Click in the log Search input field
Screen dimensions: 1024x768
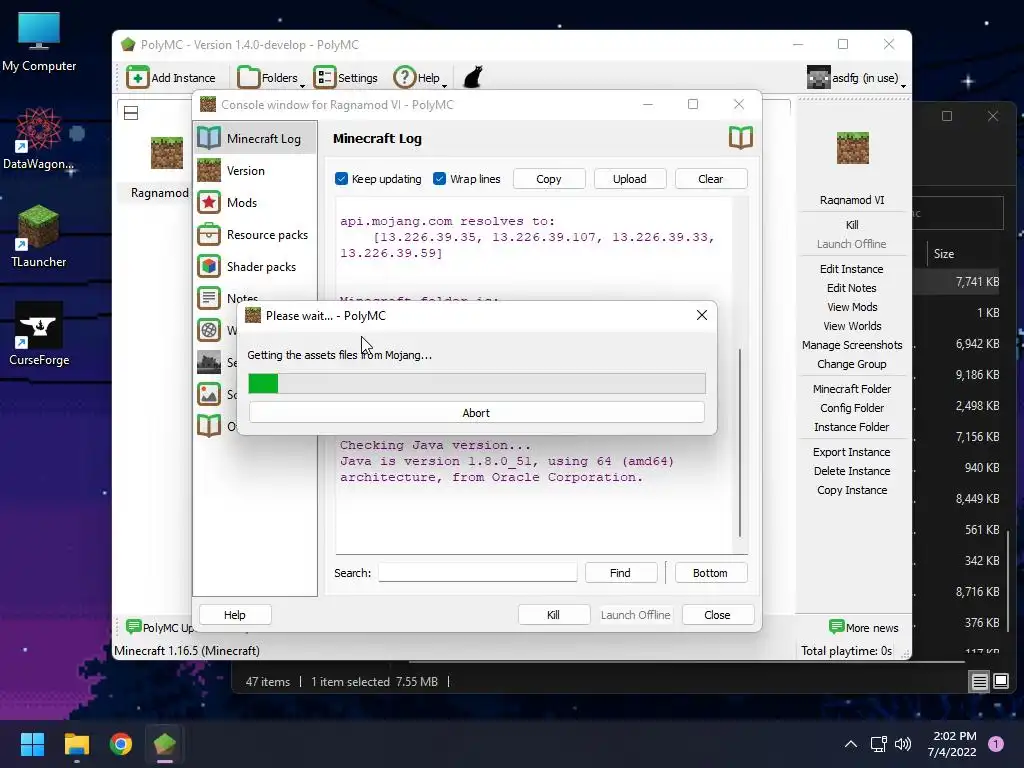click(477, 573)
